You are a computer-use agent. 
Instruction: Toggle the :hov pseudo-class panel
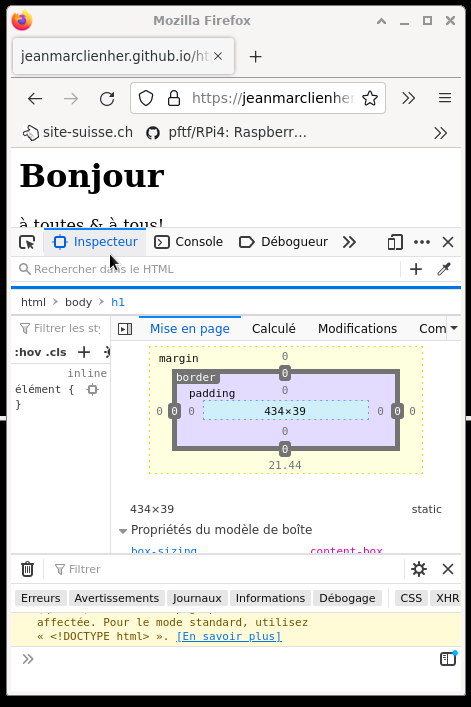click(28, 352)
